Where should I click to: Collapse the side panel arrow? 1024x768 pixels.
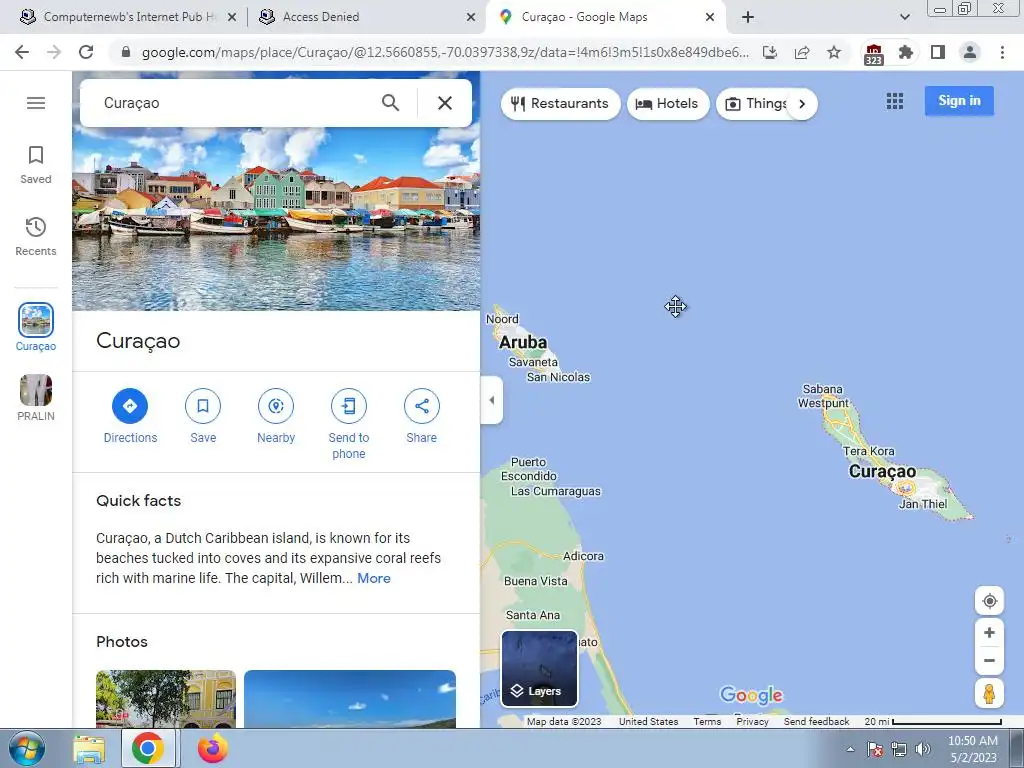(x=492, y=400)
